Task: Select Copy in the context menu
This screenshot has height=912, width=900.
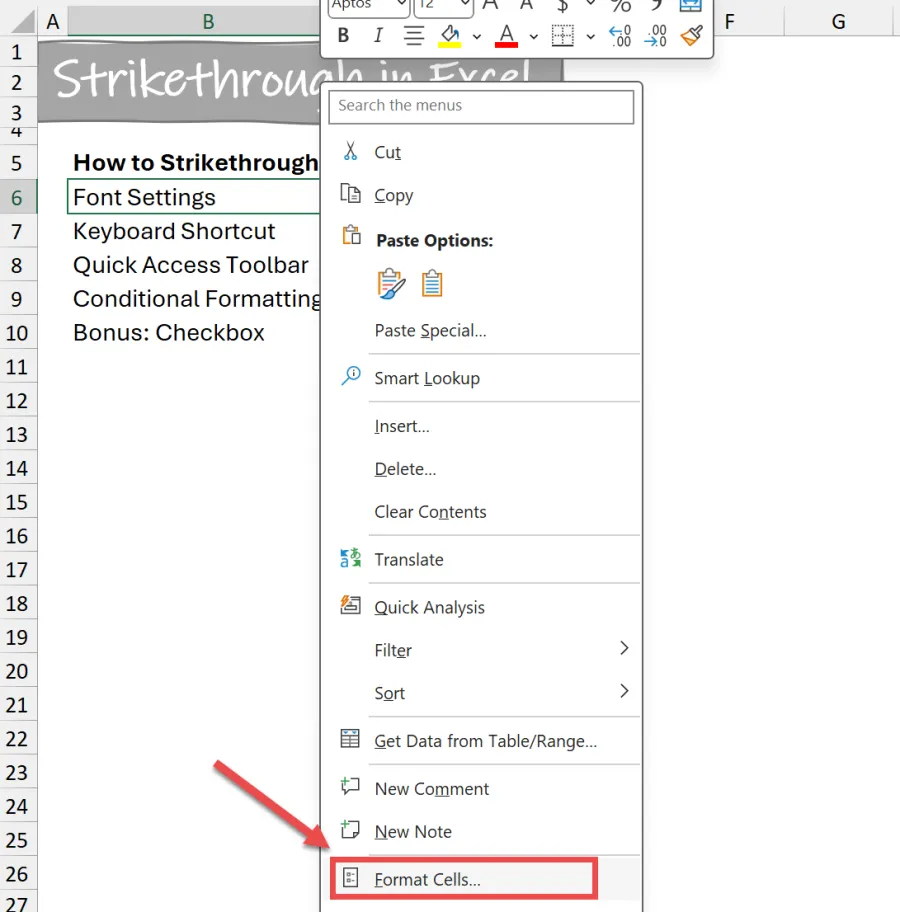Action: (x=393, y=195)
